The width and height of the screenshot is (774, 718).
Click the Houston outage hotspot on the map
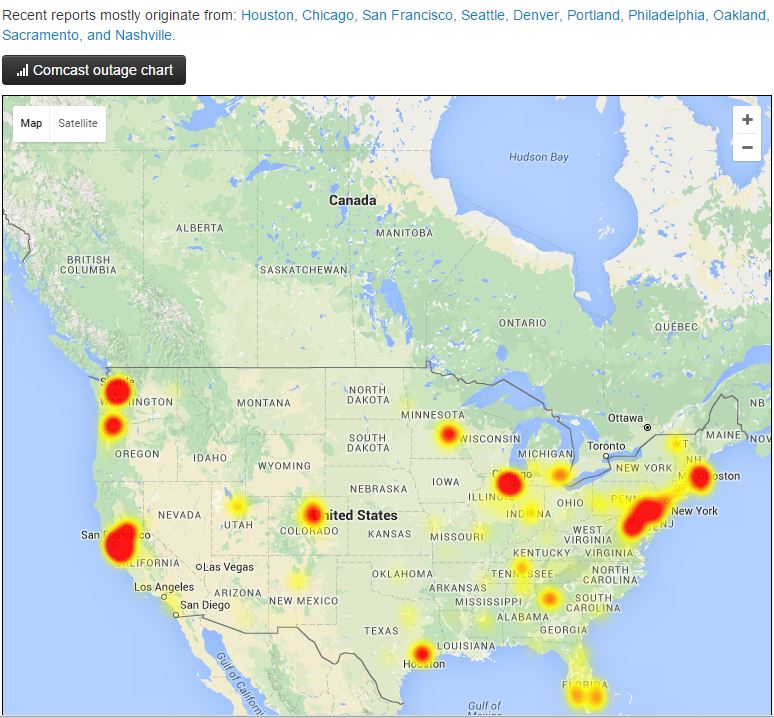422,653
